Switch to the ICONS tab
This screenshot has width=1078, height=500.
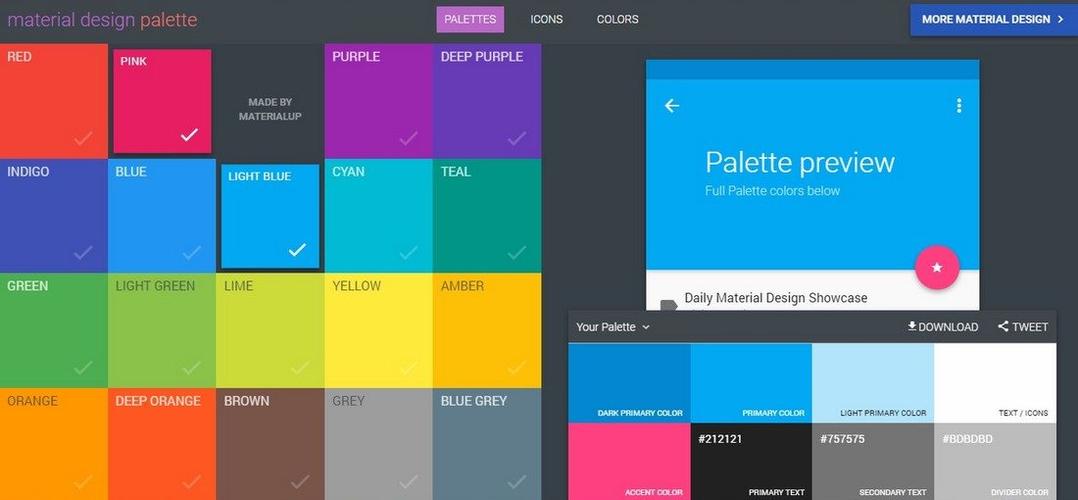(x=547, y=19)
